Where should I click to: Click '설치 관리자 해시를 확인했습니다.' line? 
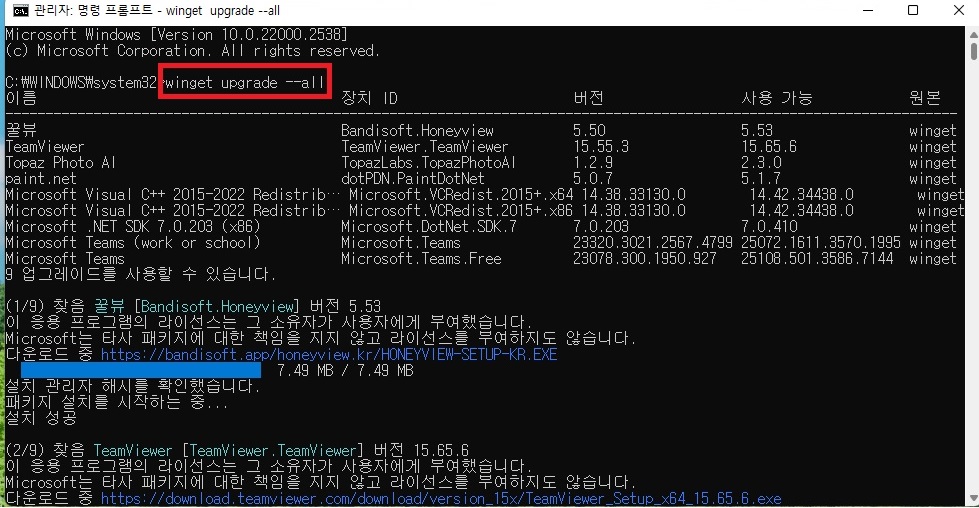[x=133, y=386]
